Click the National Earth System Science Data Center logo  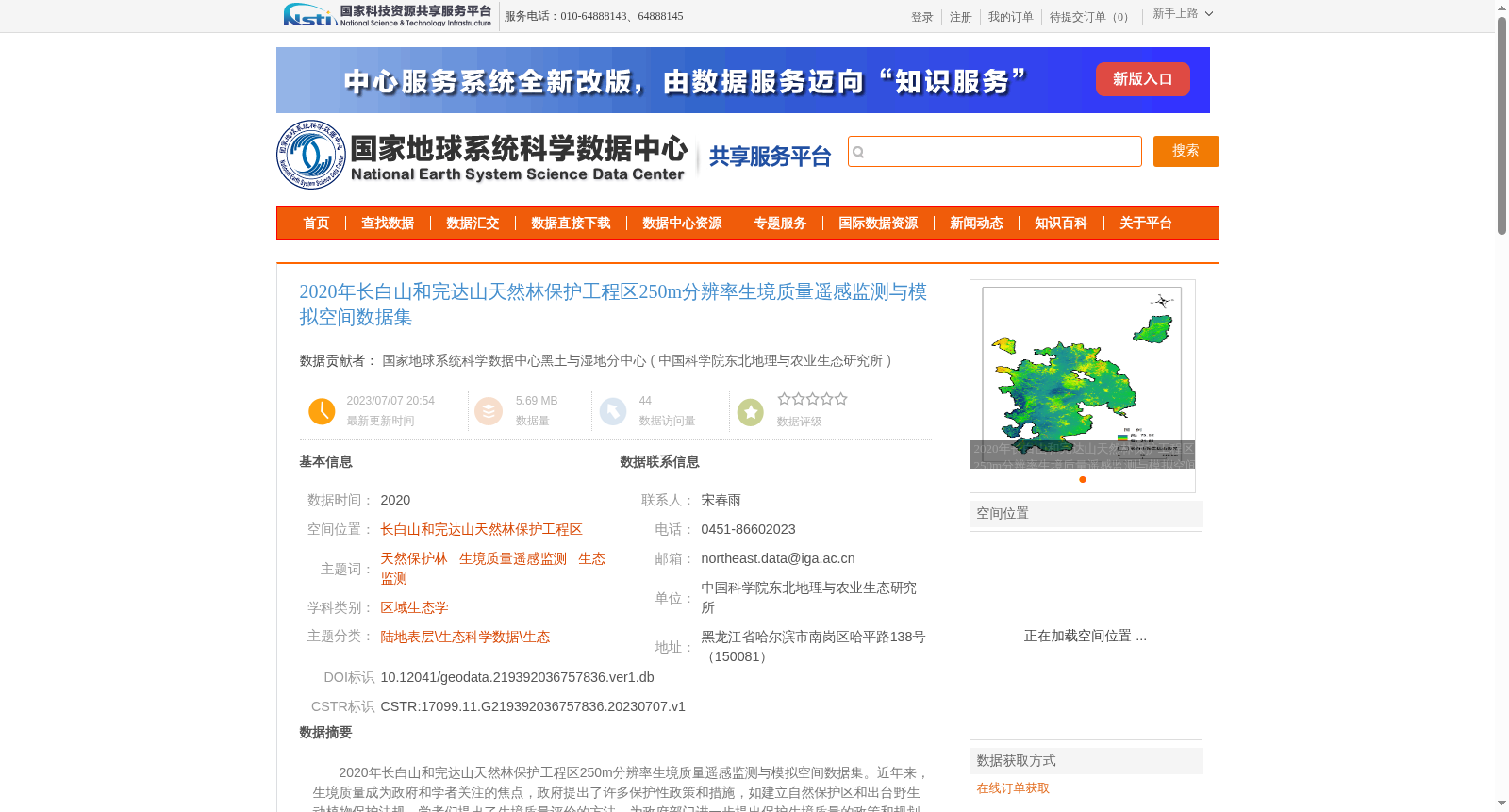(482, 156)
